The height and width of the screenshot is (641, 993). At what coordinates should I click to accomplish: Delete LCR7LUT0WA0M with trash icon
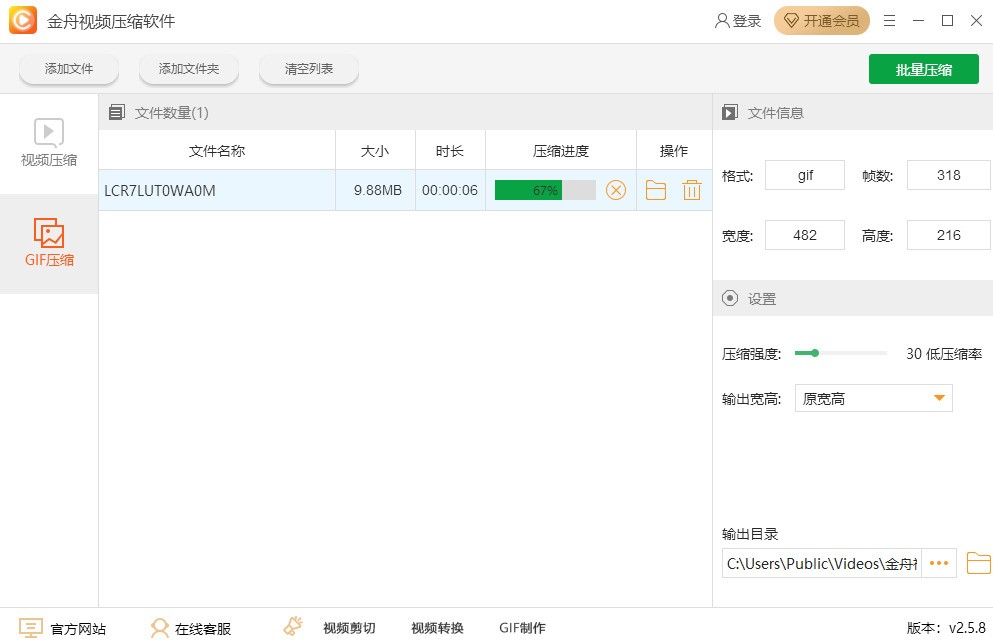pyautogui.click(x=692, y=190)
